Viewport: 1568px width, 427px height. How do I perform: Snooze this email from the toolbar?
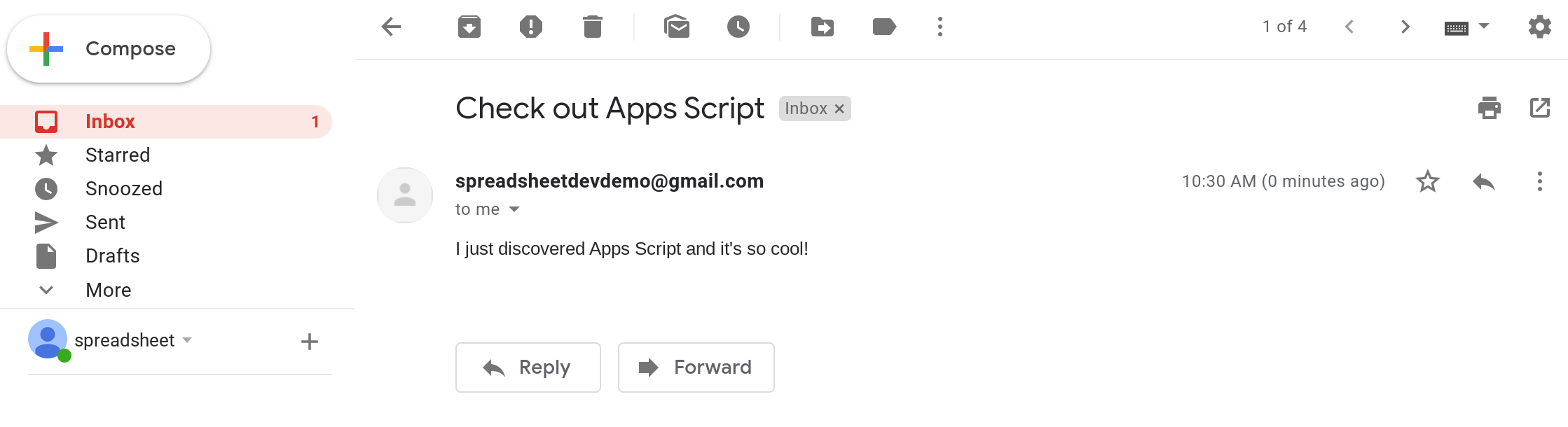(738, 27)
